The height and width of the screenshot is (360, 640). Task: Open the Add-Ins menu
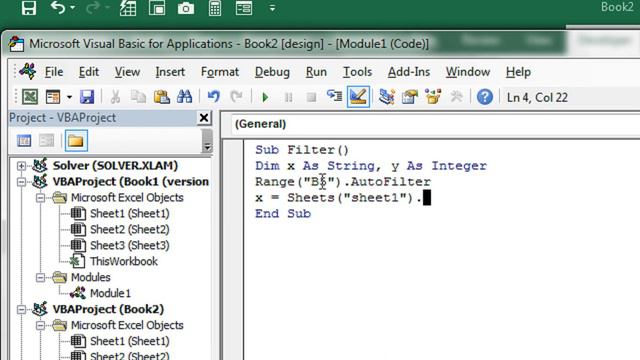409,72
